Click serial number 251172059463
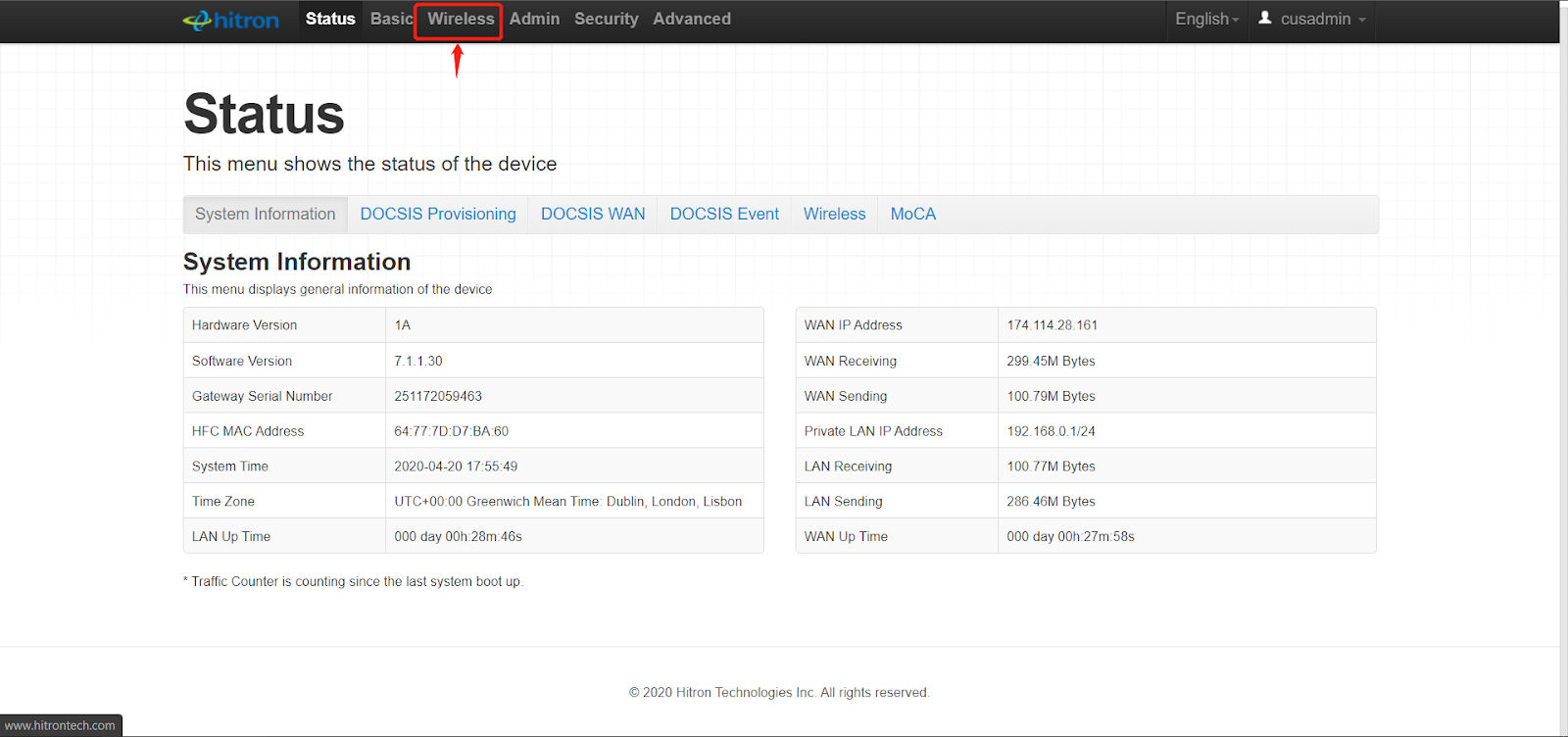 [x=438, y=396]
